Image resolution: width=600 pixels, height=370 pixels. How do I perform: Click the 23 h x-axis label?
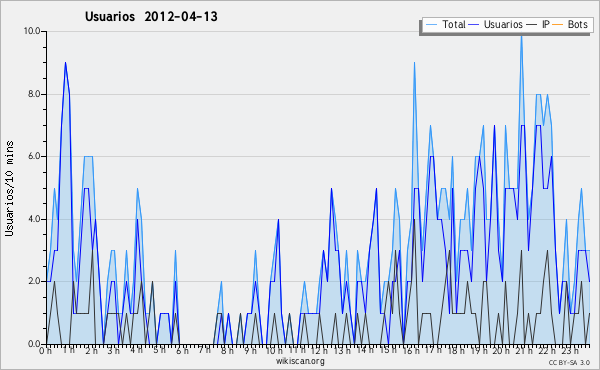point(570,350)
